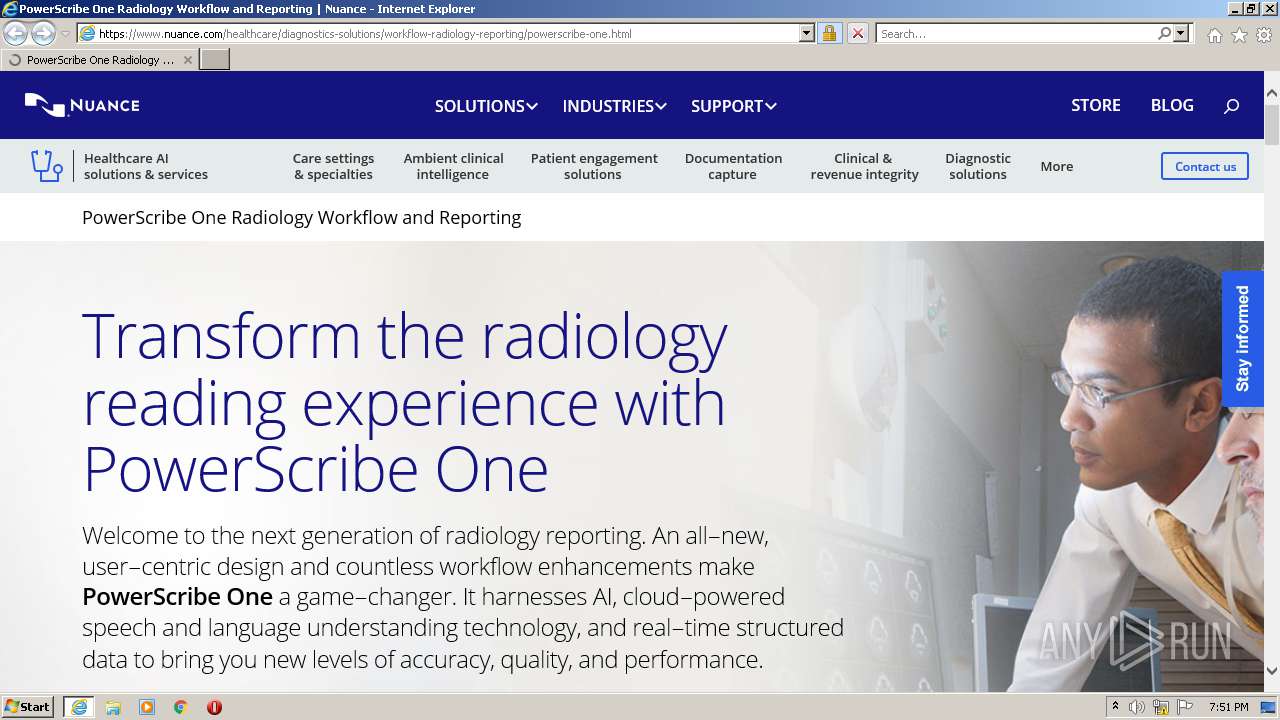The image size is (1280, 720).
Task: Click the healthcare stethoscope icon
Action: coord(46,165)
